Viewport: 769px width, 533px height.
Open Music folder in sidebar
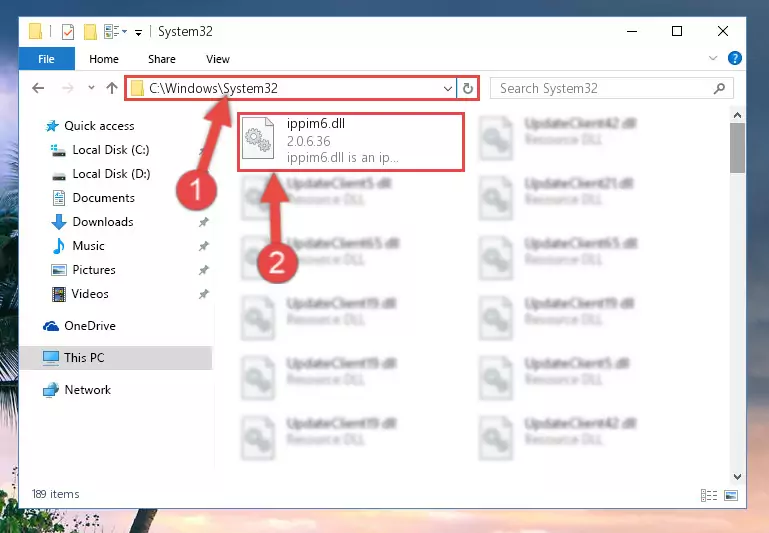88,246
